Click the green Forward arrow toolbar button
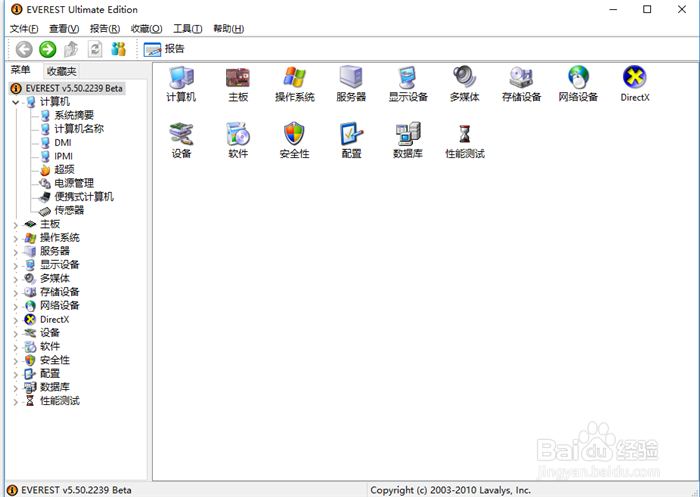 pos(48,49)
